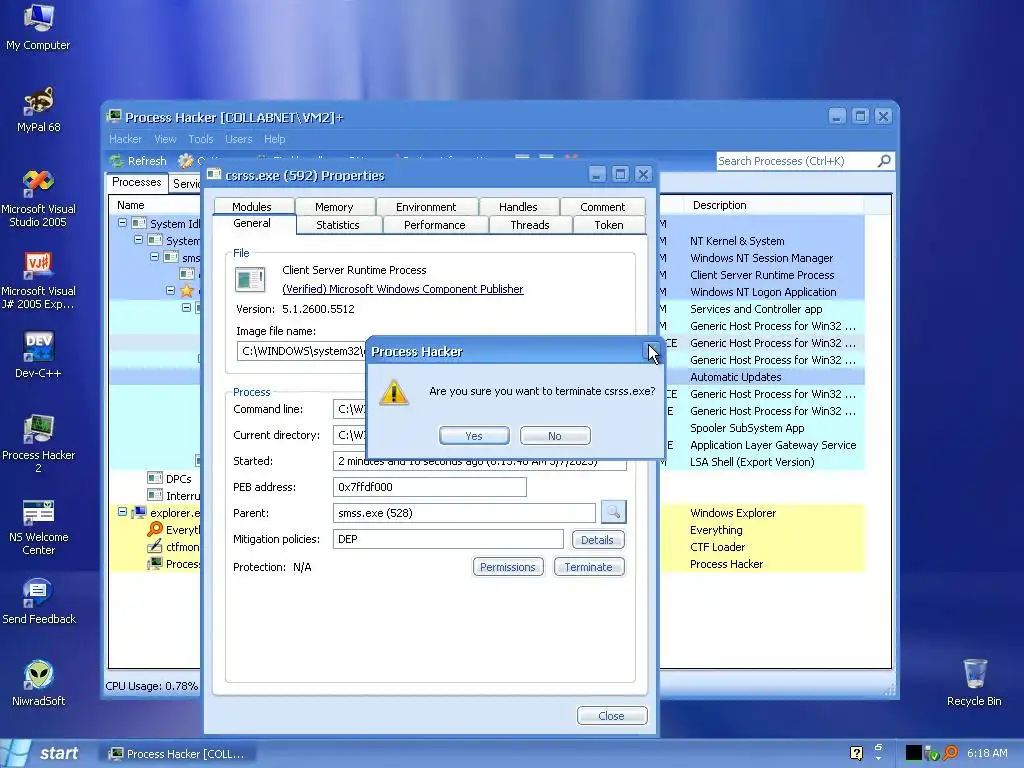Switch to the Threads tab
1024x768 pixels.
pos(530,225)
